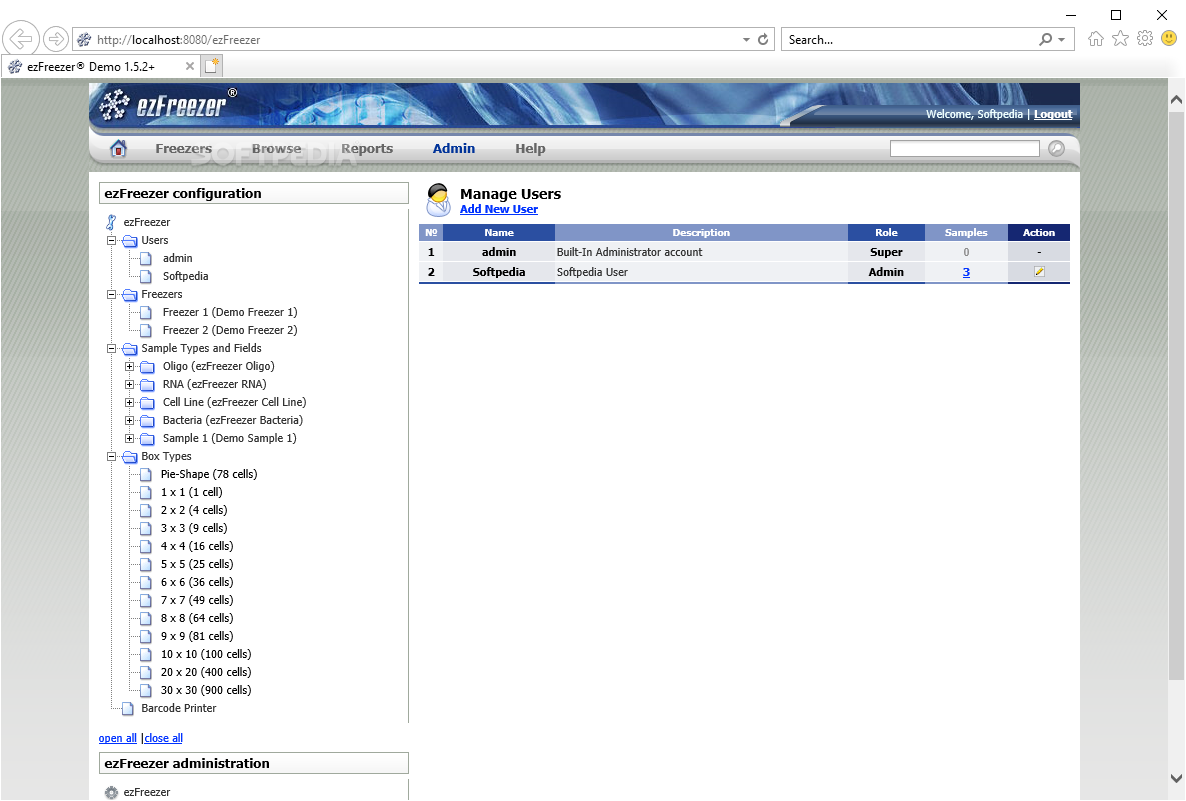The width and height of the screenshot is (1186, 801).
Task: Click the open all link
Action: pos(117,738)
